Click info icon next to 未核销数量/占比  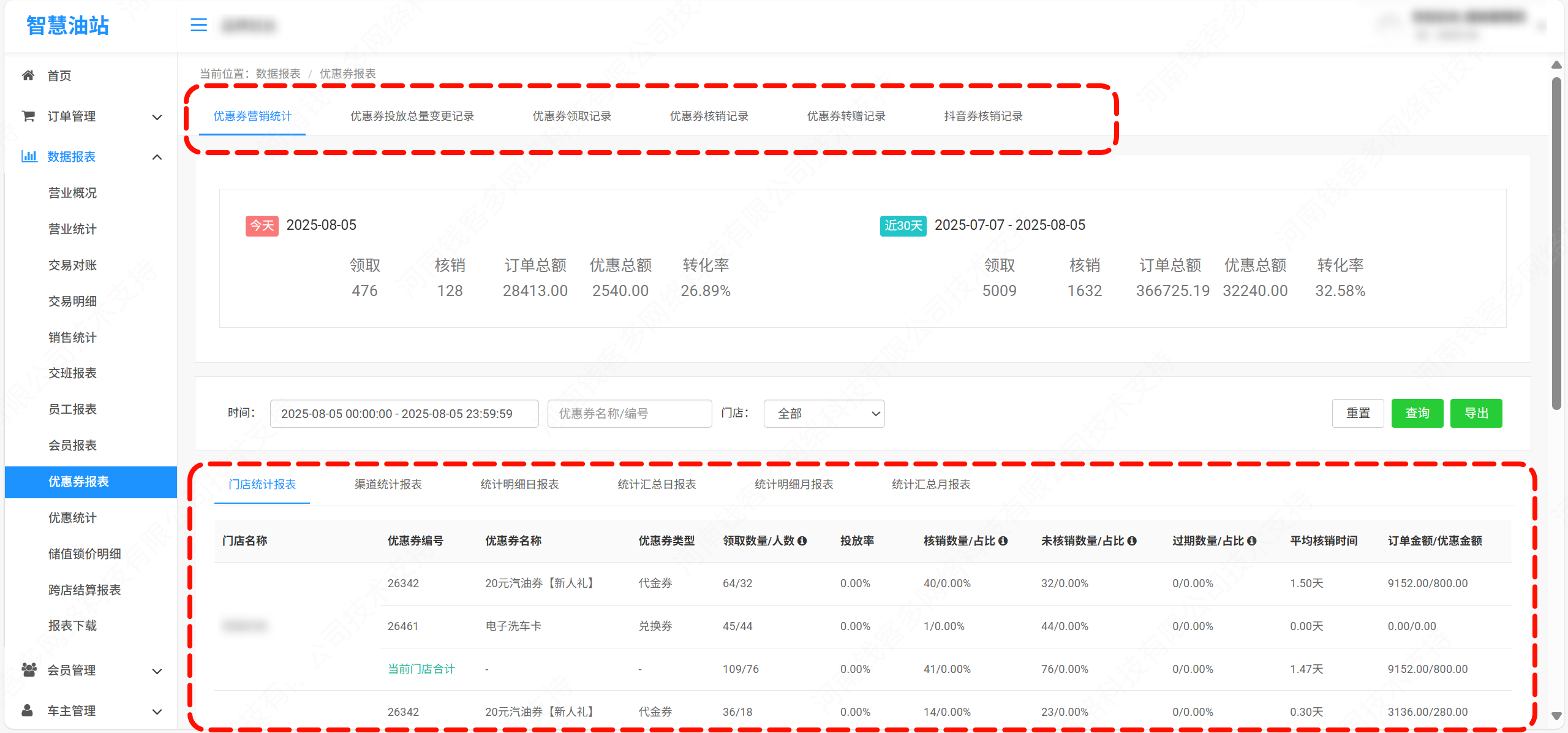click(x=1132, y=541)
